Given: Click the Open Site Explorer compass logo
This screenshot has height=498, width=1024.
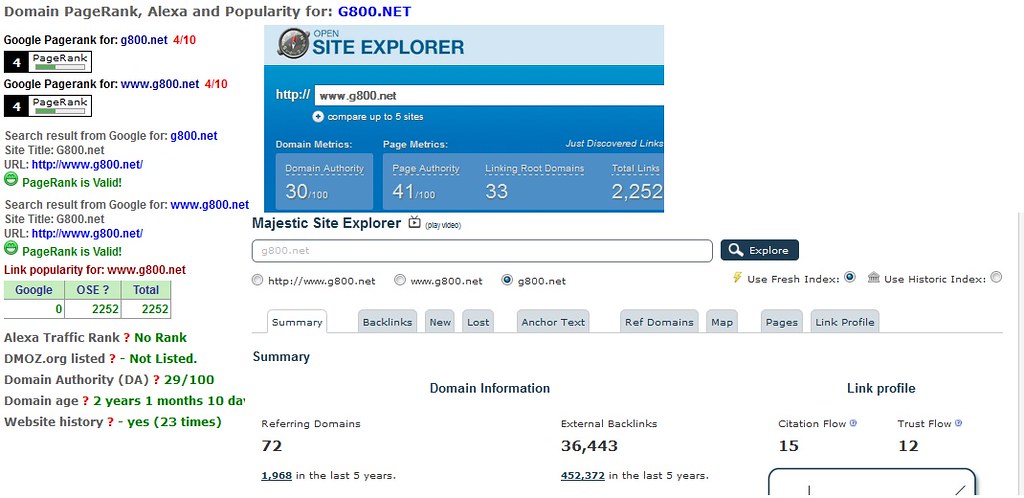Looking at the screenshot, I should pyautogui.click(x=293, y=44).
